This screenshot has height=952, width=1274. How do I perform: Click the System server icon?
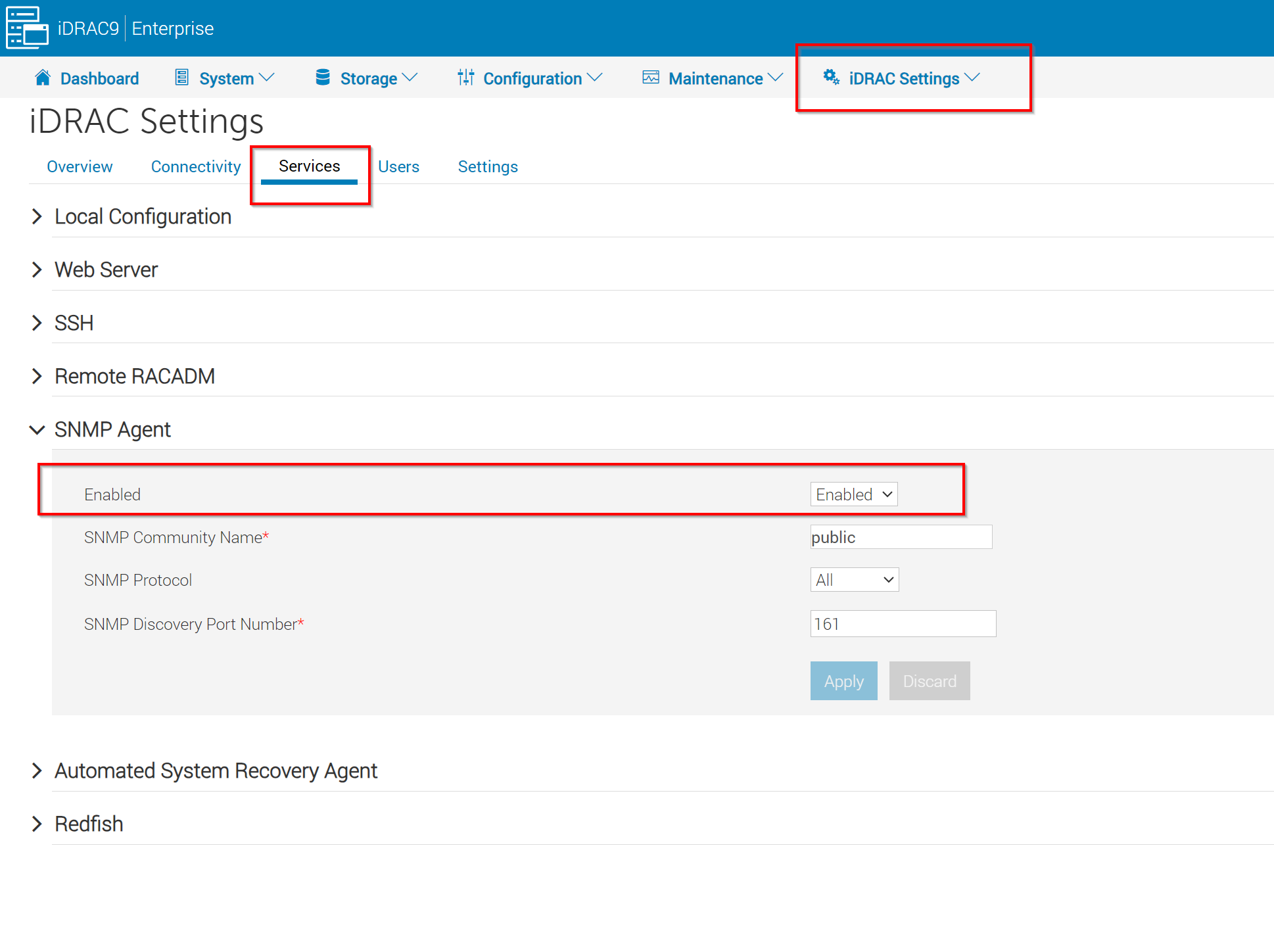[x=182, y=78]
